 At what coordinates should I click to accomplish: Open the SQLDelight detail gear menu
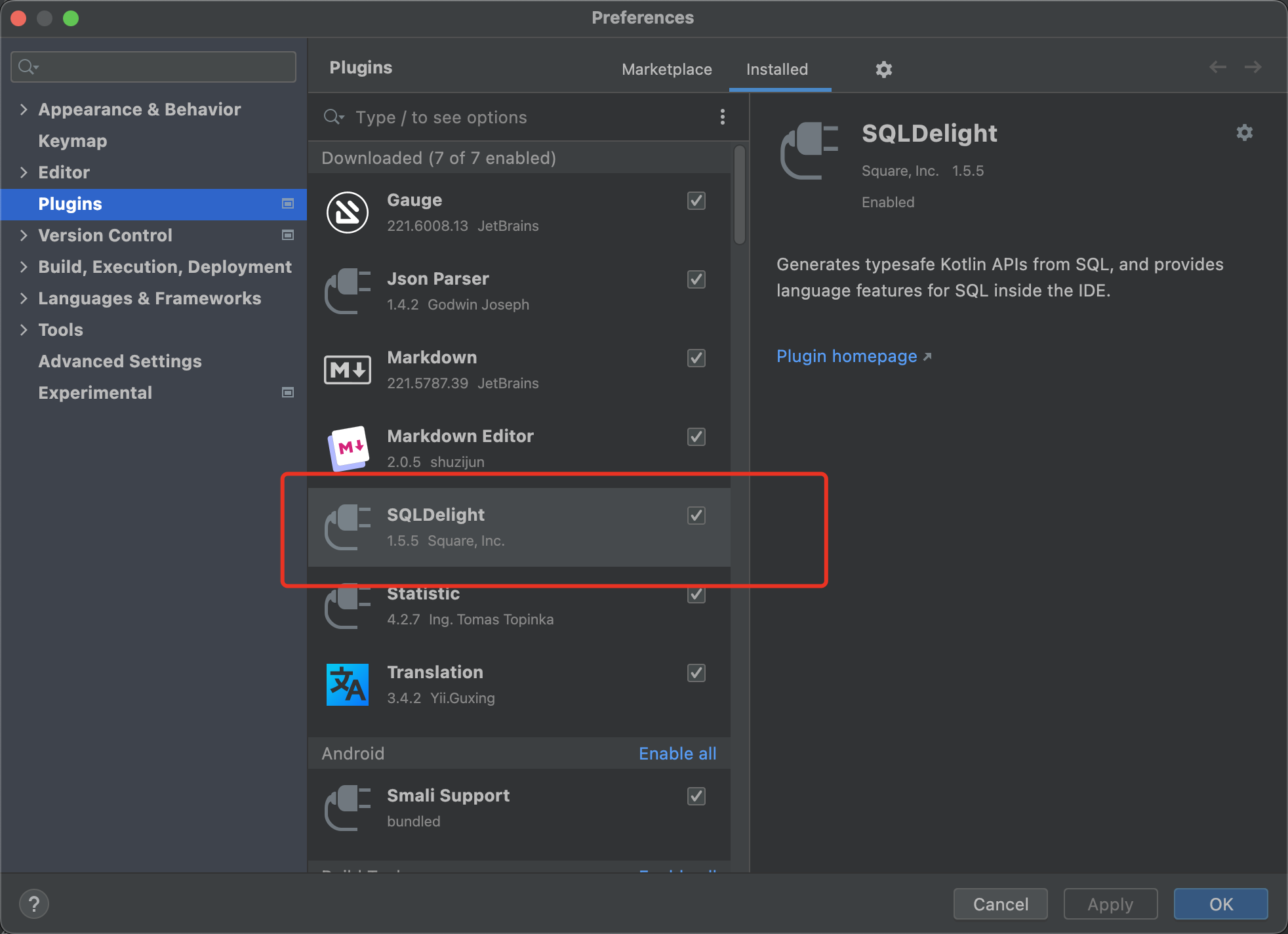1245,133
